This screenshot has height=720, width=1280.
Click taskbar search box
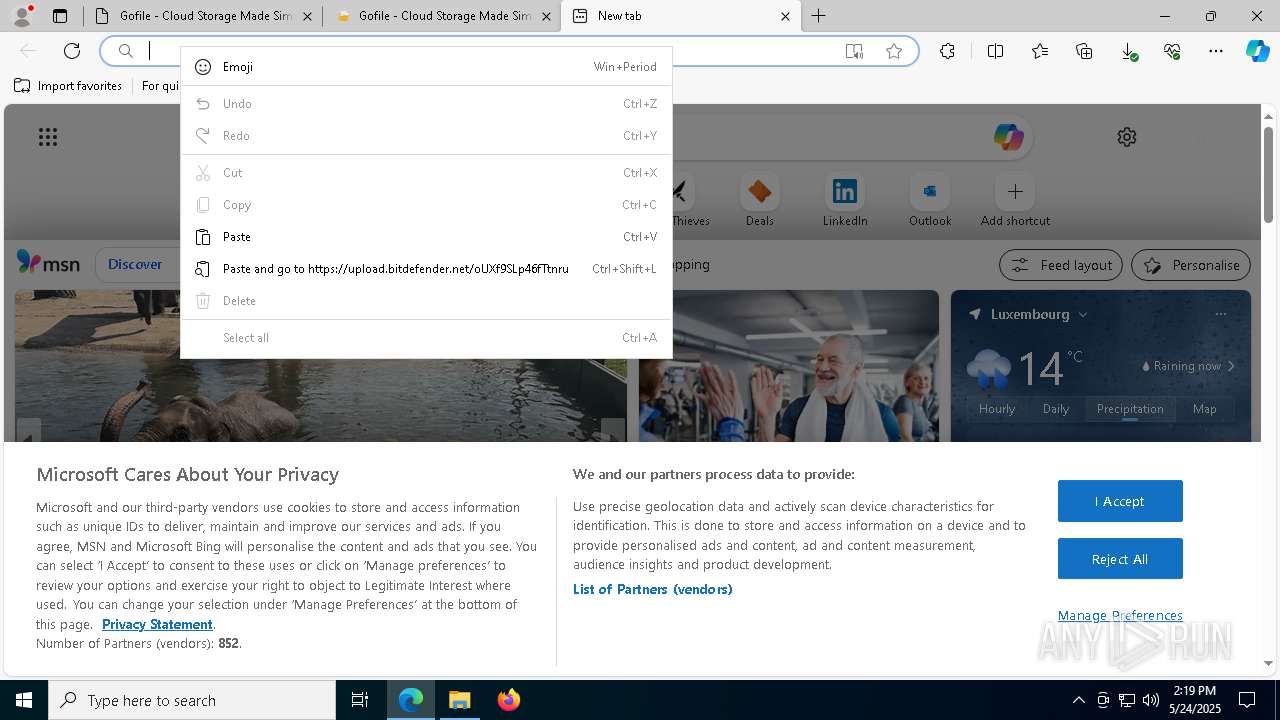point(192,700)
